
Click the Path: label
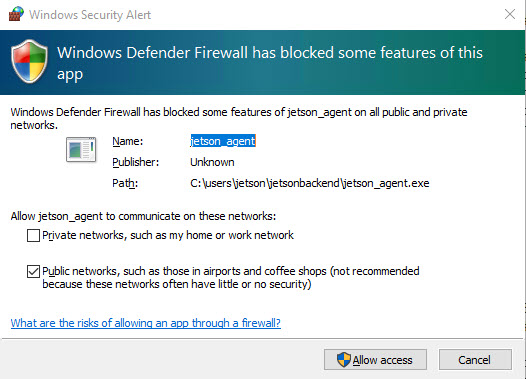pyautogui.click(x=125, y=183)
